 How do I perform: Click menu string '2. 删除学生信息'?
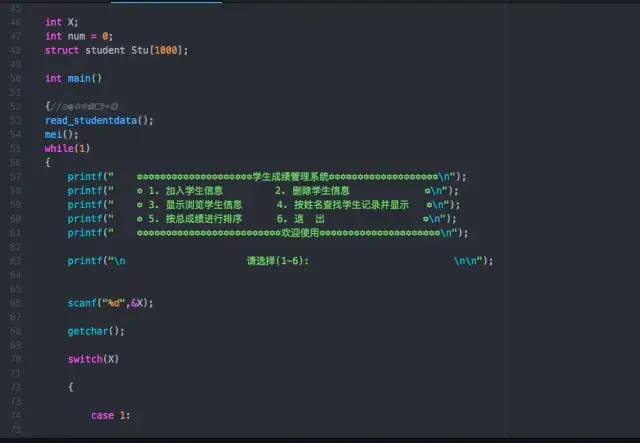coord(312,191)
